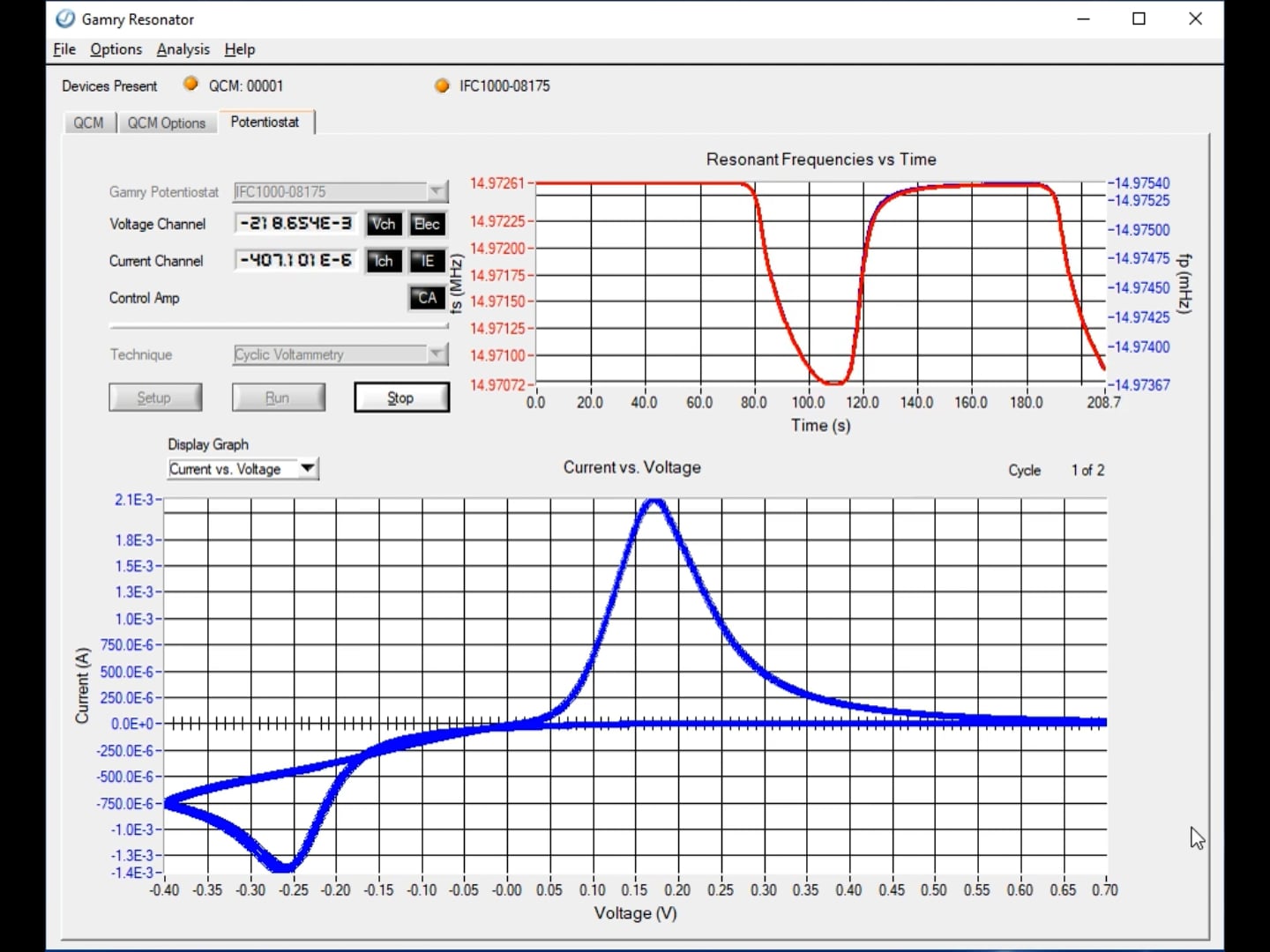Open the Display Graph dropdown
This screenshot has width=1270, height=952.
click(x=308, y=468)
